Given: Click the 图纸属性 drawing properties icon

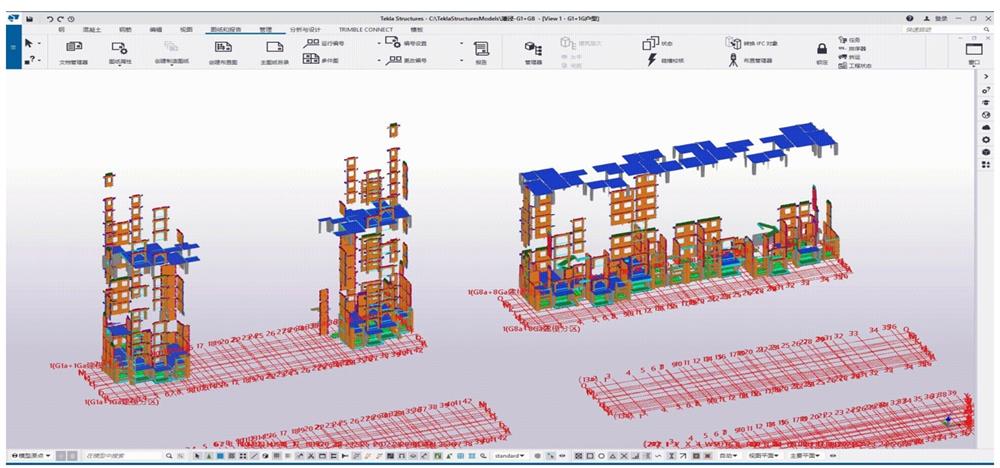Looking at the screenshot, I should [119, 48].
